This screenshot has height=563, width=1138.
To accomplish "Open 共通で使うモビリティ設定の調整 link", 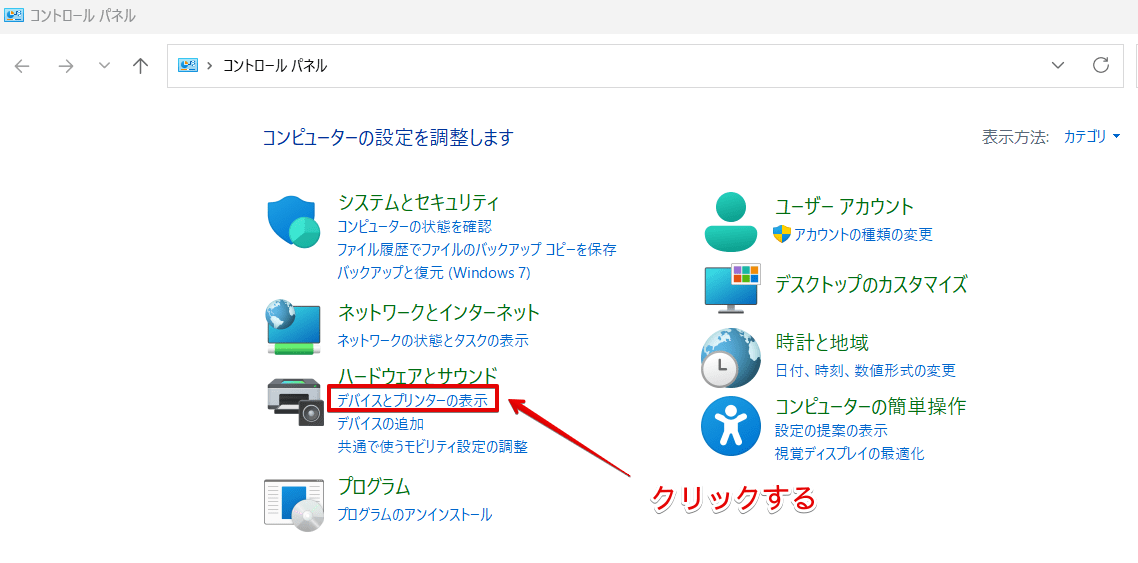I will [433, 447].
